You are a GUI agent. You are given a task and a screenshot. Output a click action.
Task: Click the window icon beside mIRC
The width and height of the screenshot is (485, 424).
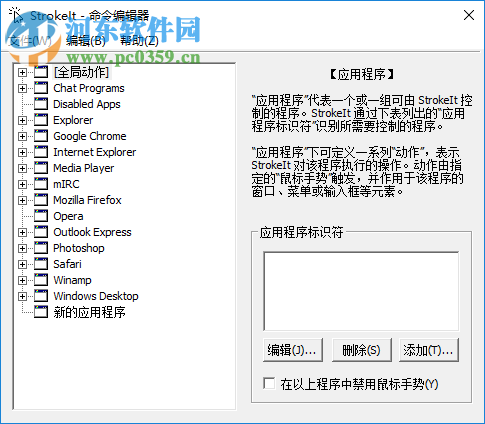(x=41, y=184)
